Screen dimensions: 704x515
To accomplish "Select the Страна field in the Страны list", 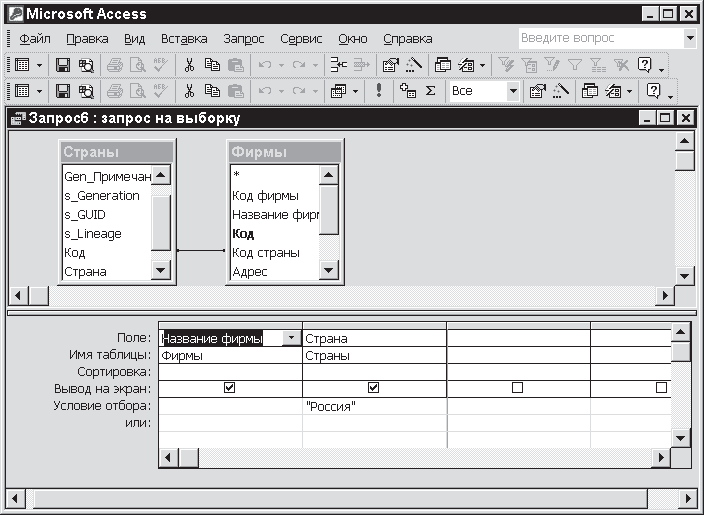I will 86,272.
